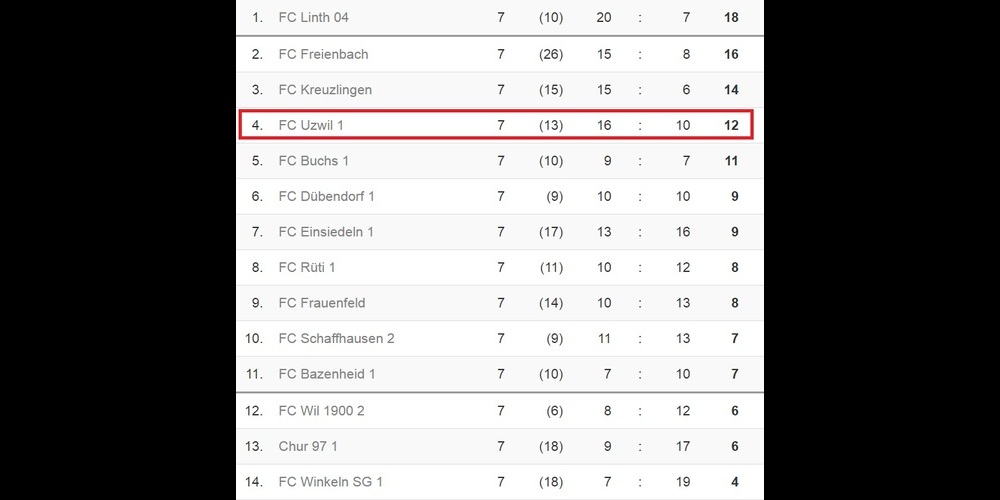
Task: Click FC Linth 04's 18 points value
Action: pyautogui.click(x=731, y=18)
